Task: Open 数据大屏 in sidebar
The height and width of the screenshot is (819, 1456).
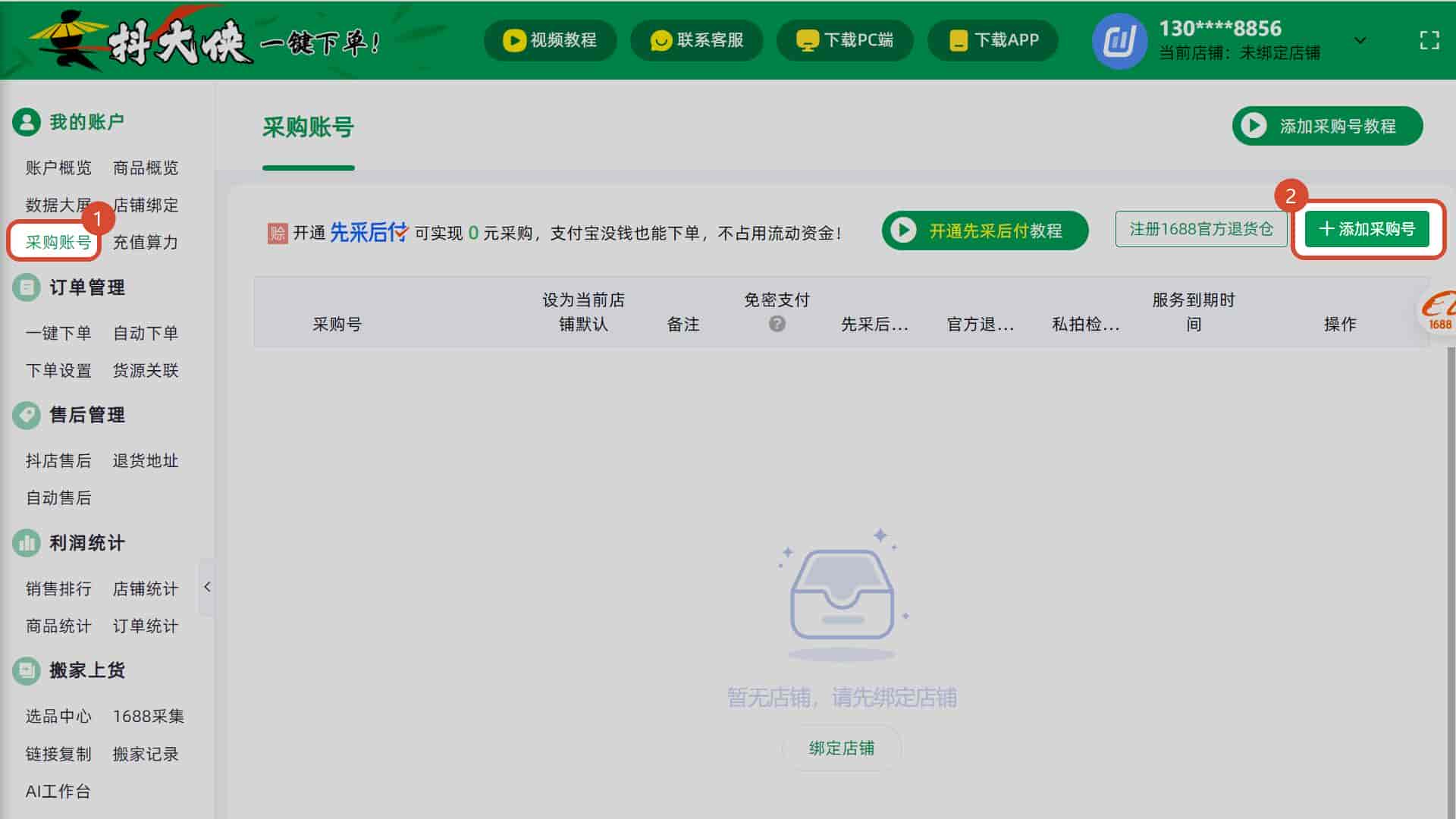Action: pyautogui.click(x=58, y=205)
